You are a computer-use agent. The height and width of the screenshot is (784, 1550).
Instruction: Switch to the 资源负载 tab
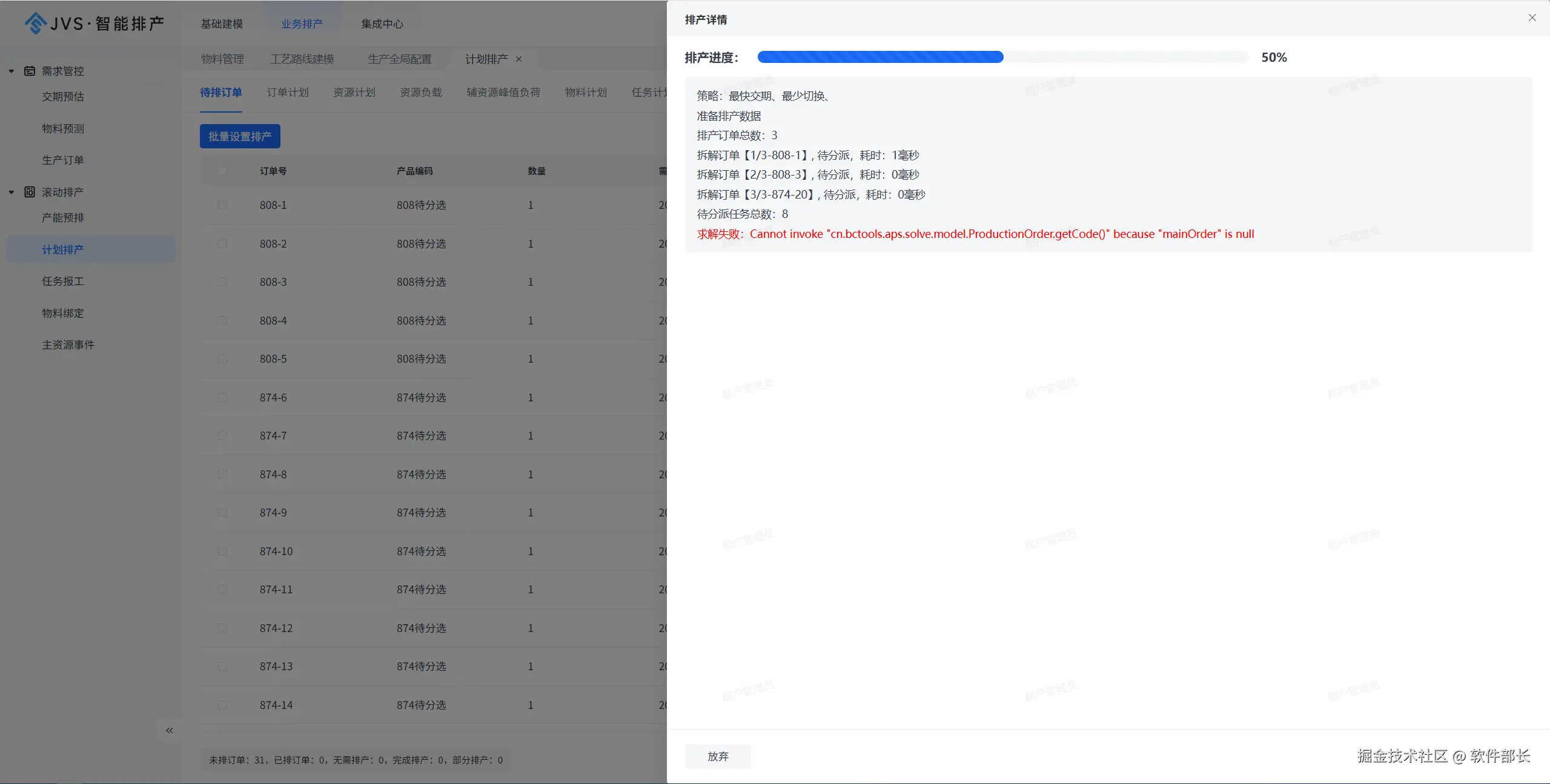point(420,92)
